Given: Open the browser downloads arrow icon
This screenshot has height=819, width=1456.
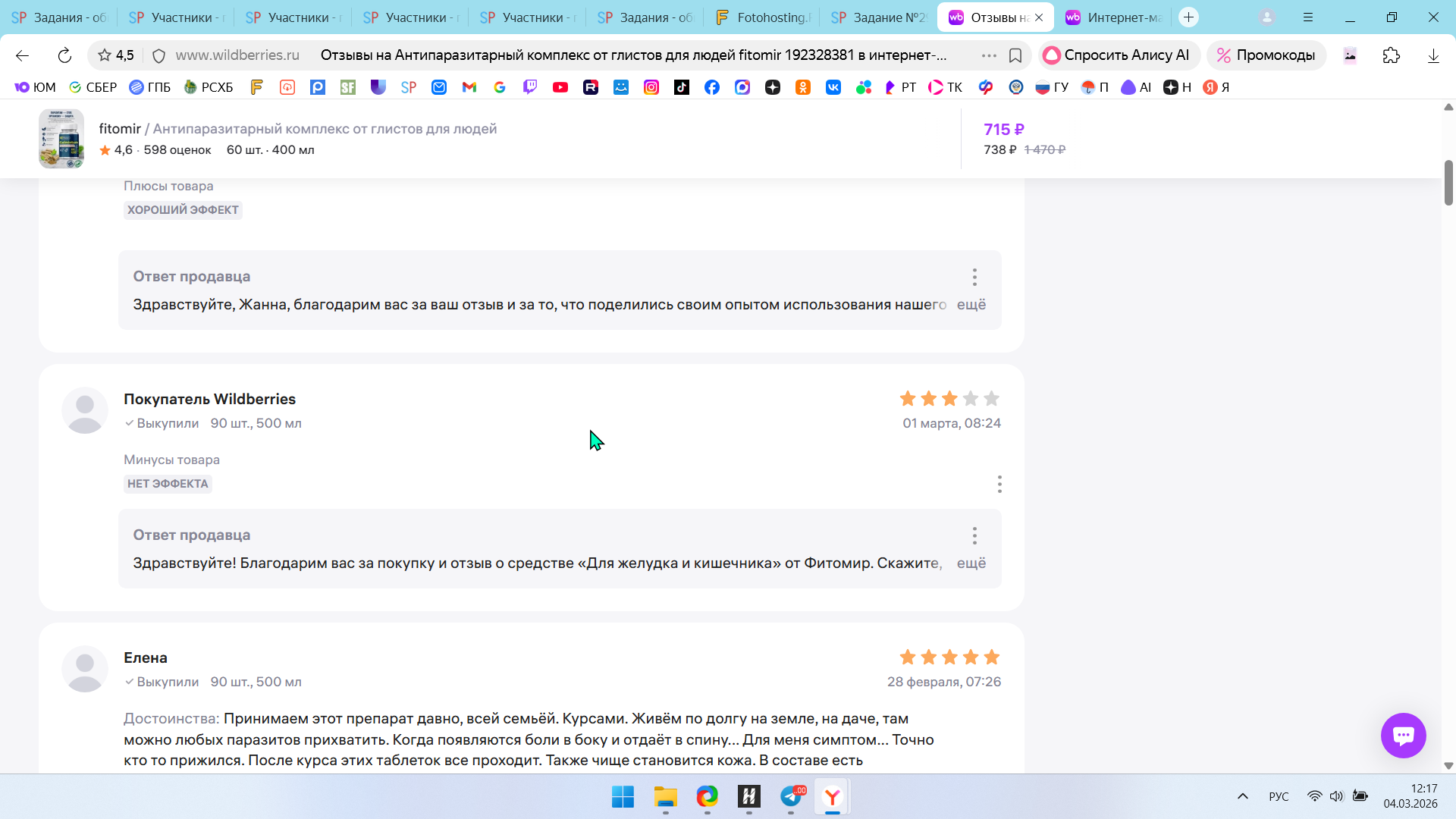Looking at the screenshot, I should [1432, 55].
